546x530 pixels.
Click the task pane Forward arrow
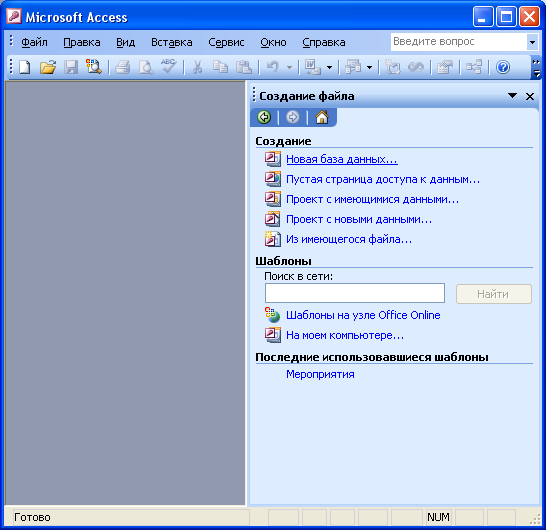tap(292, 117)
